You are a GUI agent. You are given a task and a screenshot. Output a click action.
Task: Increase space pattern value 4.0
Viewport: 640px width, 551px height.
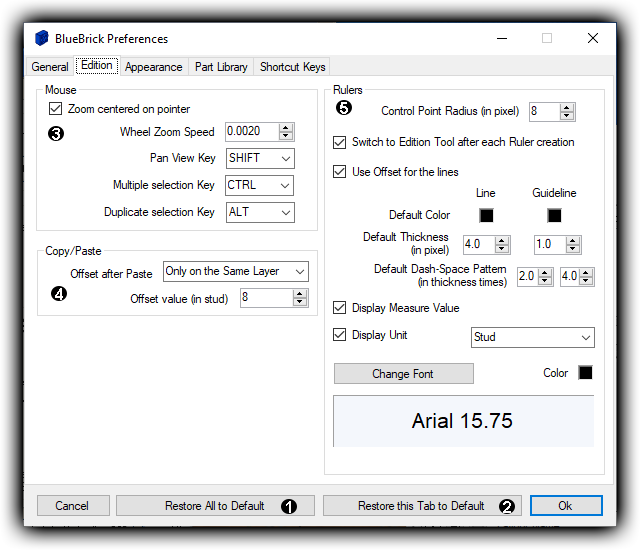[587, 273]
